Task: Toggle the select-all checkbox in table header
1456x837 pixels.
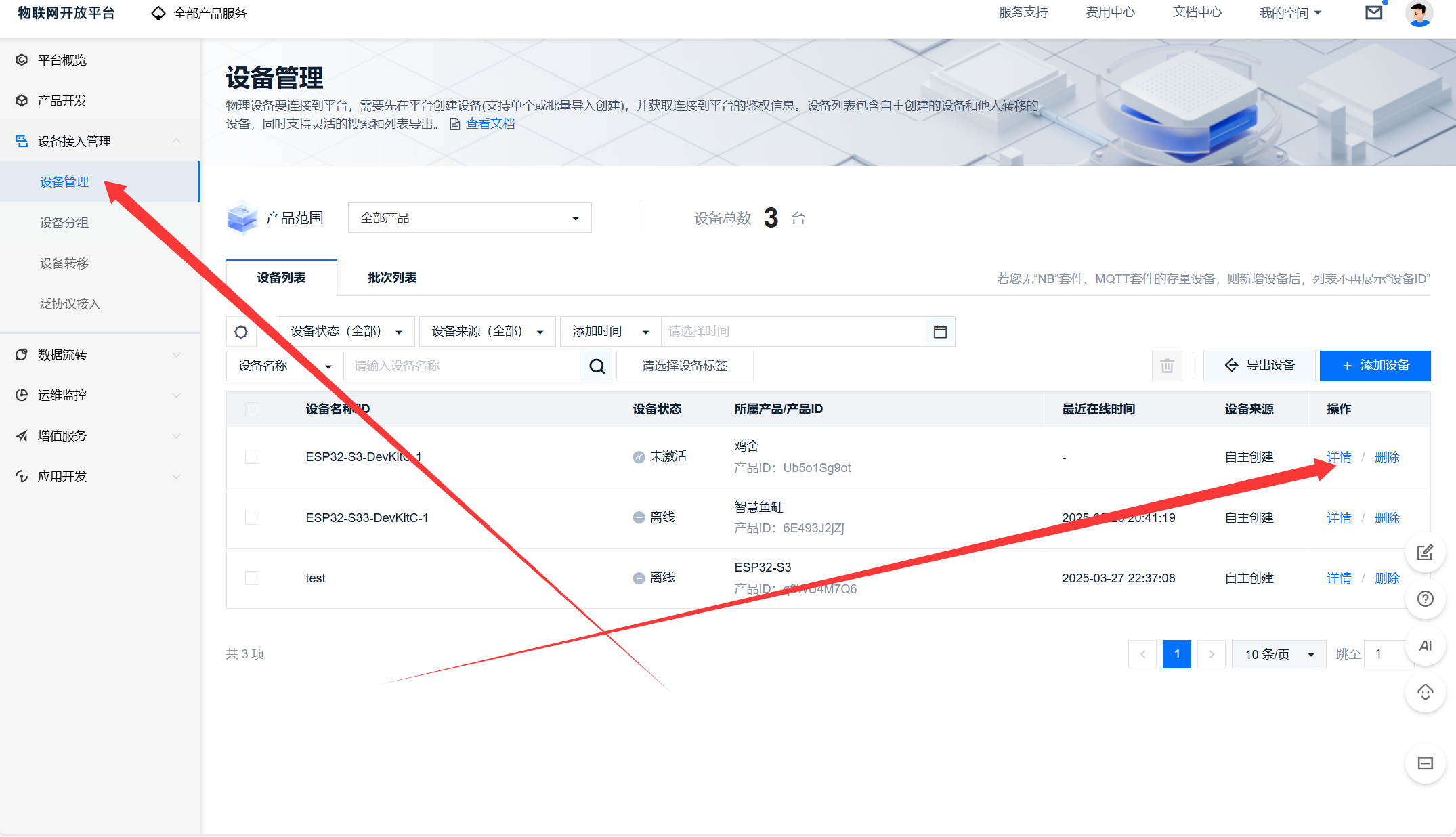Action: 252,409
